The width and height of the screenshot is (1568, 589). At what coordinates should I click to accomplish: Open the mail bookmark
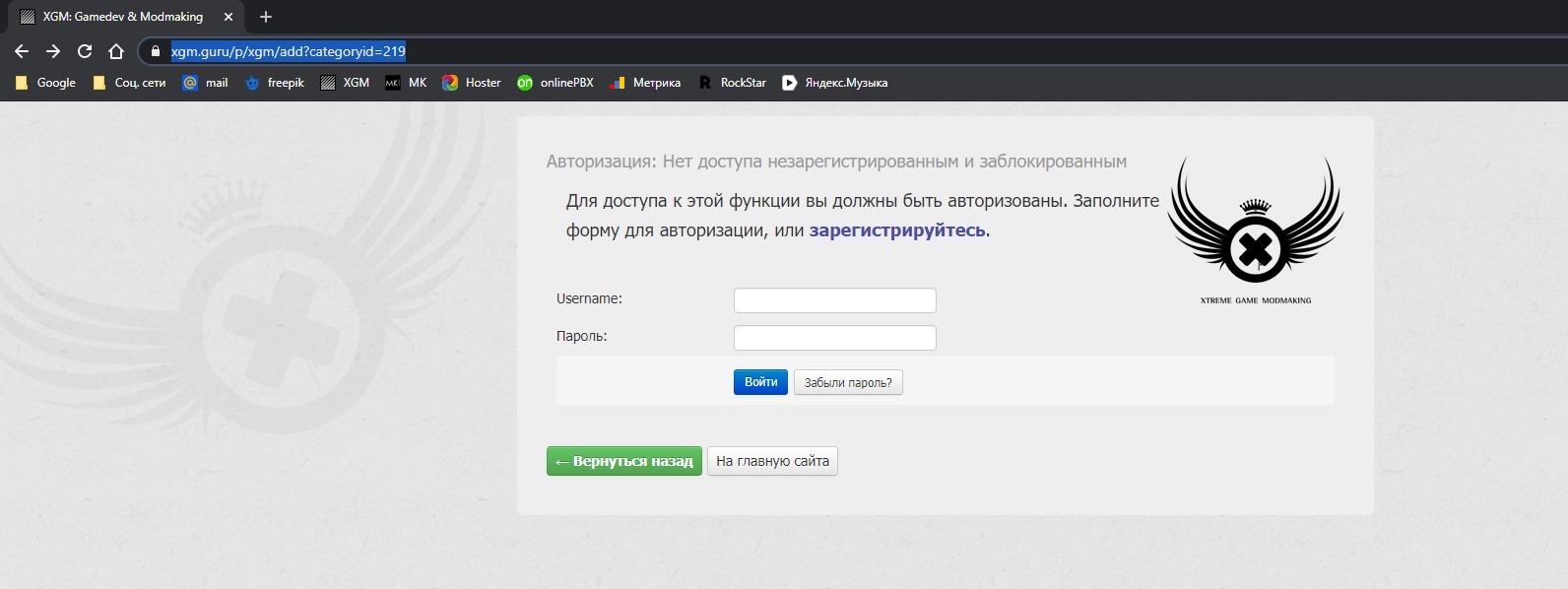(205, 83)
